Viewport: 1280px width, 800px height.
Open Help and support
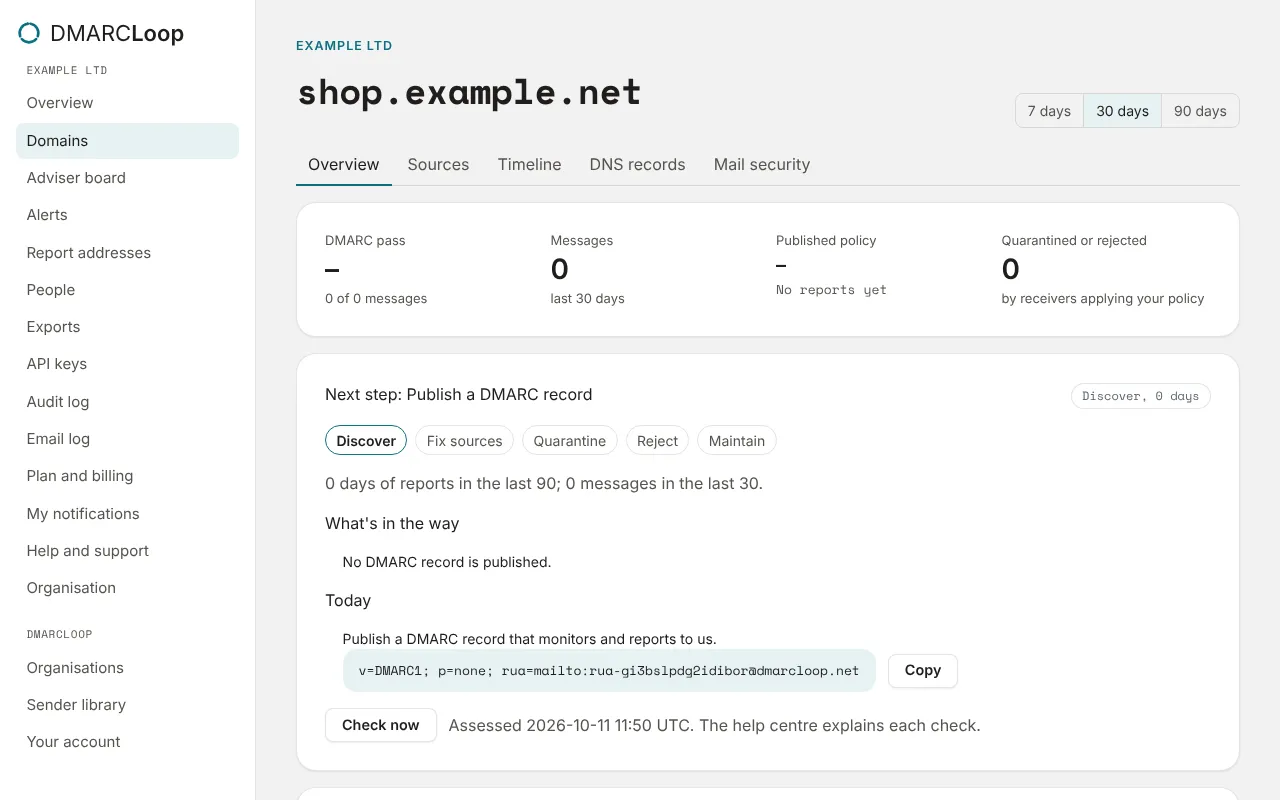tap(127, 551)
